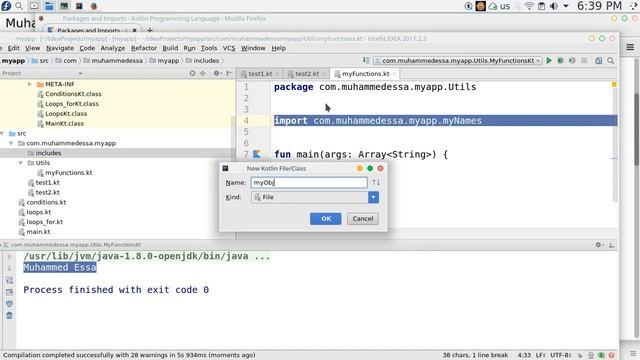This screenshot has height=360, width=640.
Task: Open the Navigate menu
Action: (60, 48)
